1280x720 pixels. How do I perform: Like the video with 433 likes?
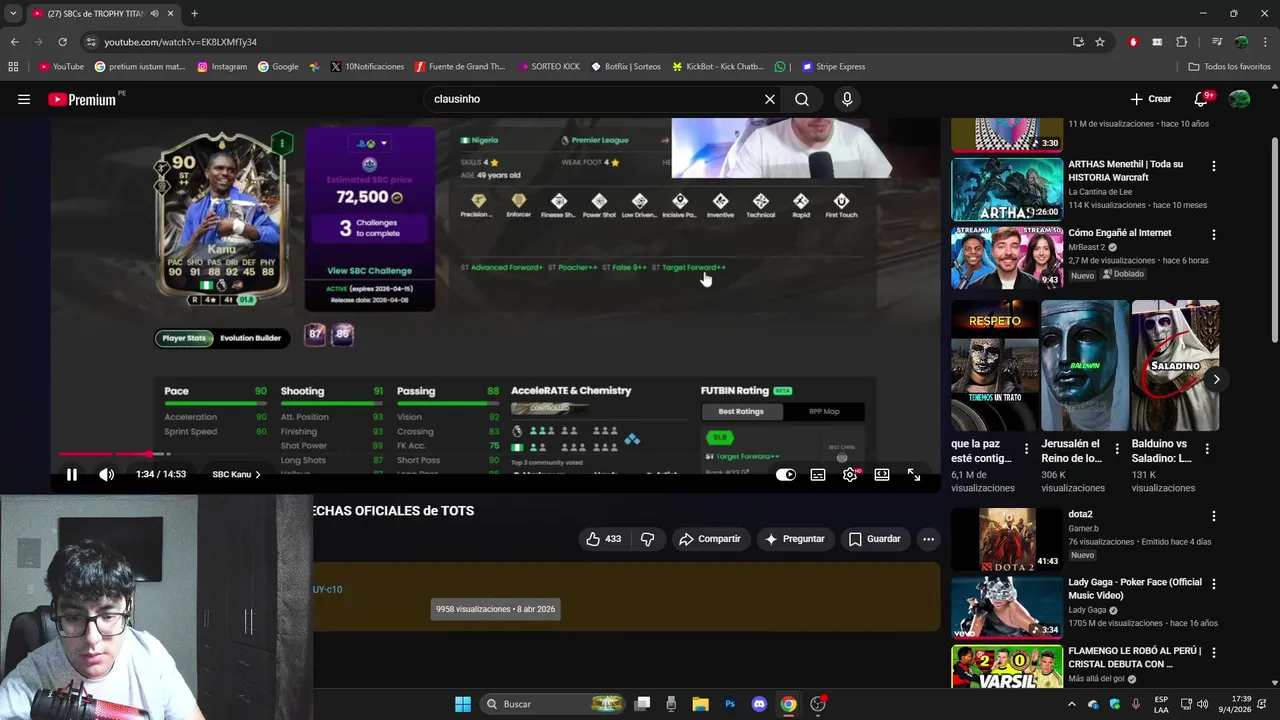[603, 539]
